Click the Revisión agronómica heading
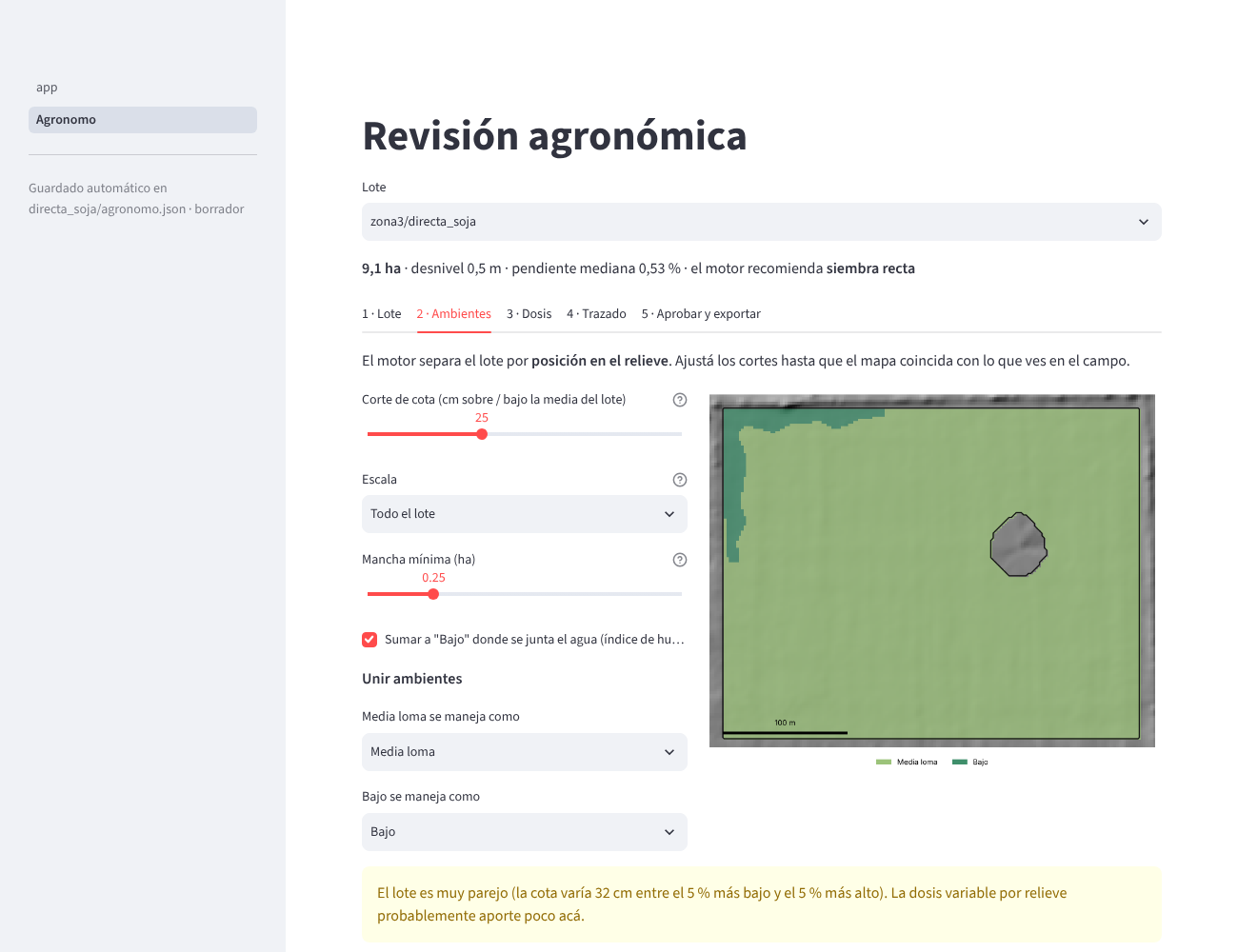 tap(554, 136)
